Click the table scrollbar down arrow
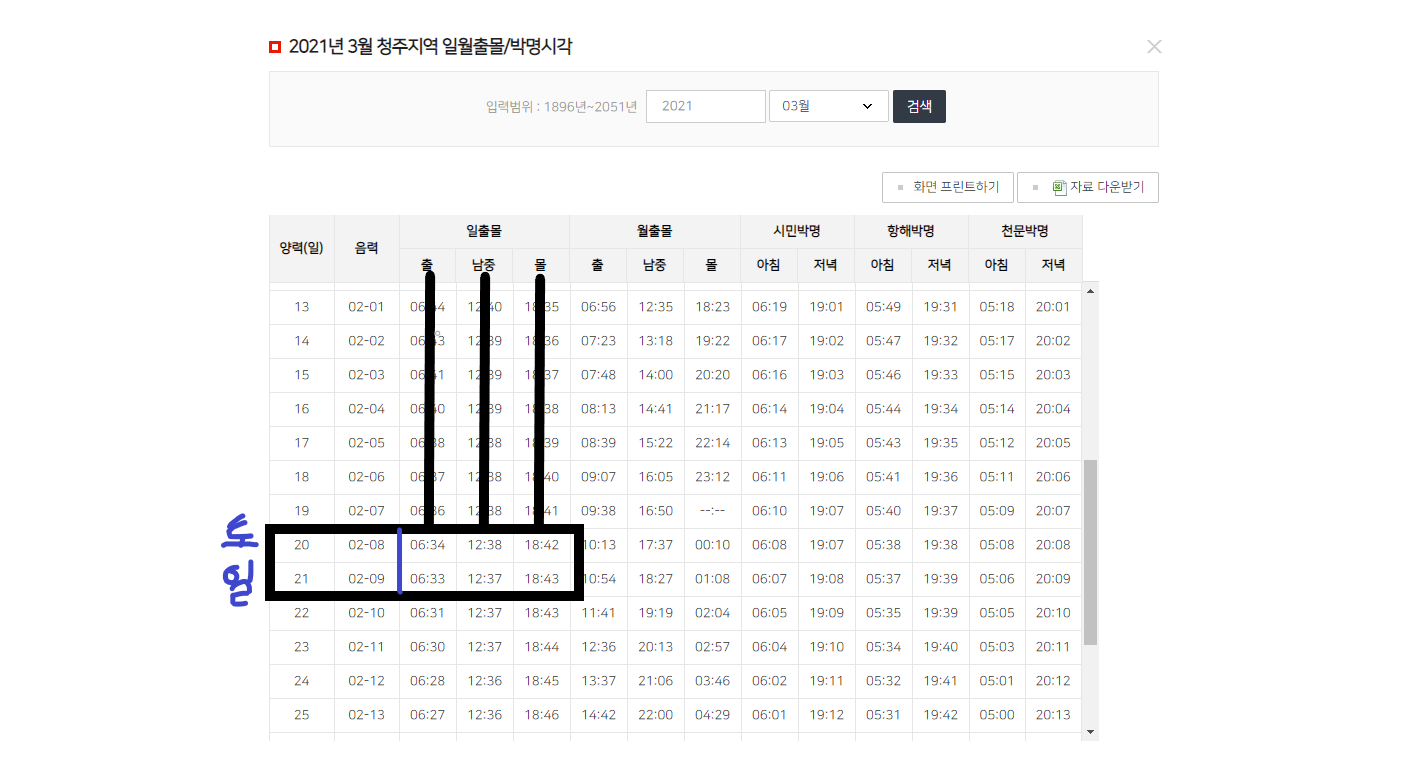This screenshot has width=1416, height=762. pyautogui.click(x=1090, y=732)
